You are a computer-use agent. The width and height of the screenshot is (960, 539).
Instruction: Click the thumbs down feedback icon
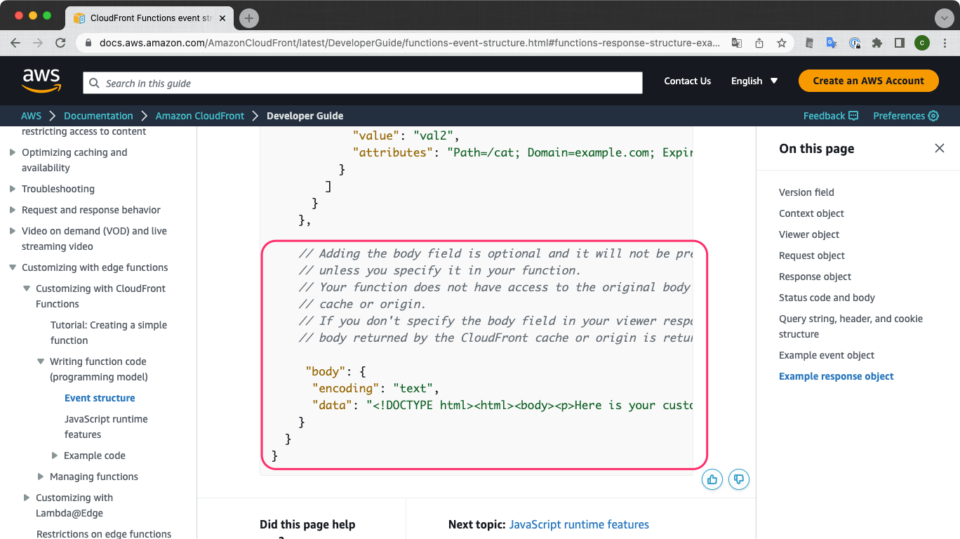(739, 480)
